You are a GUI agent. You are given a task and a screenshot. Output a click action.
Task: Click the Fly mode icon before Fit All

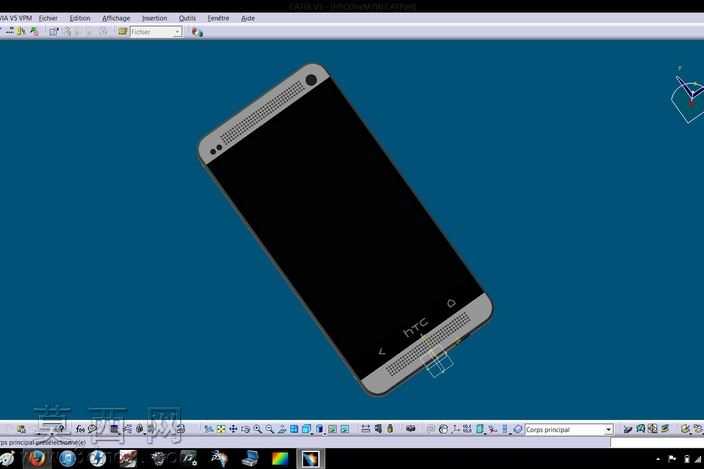(209, 429)
